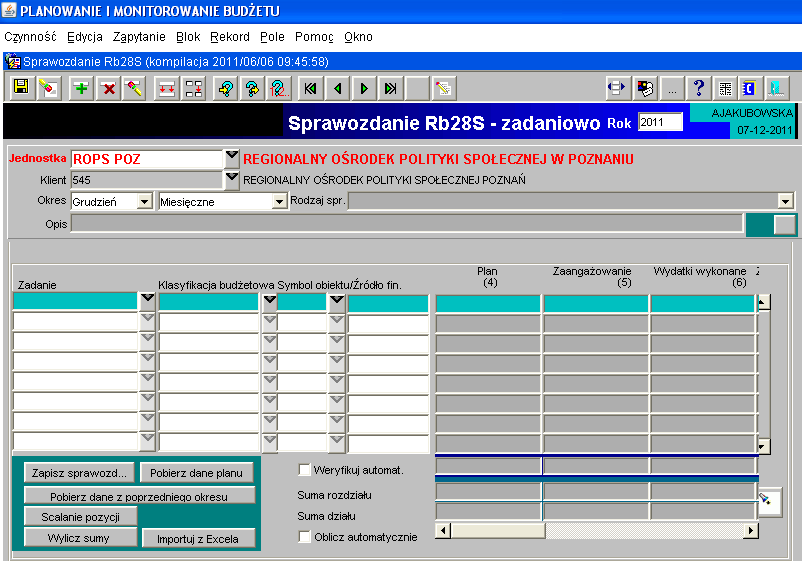Click the clear form eraser icon
This screenshot has width=802, height=561.
coord(48,88)
